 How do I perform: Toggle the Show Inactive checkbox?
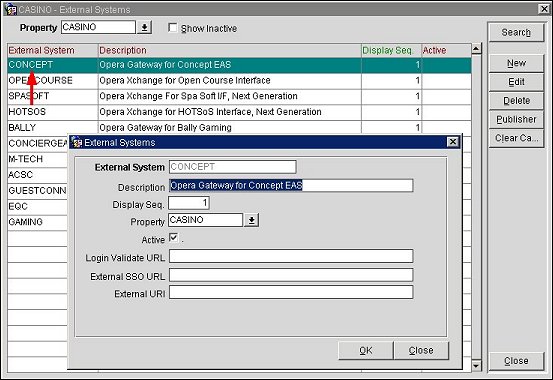click(172, 28)
